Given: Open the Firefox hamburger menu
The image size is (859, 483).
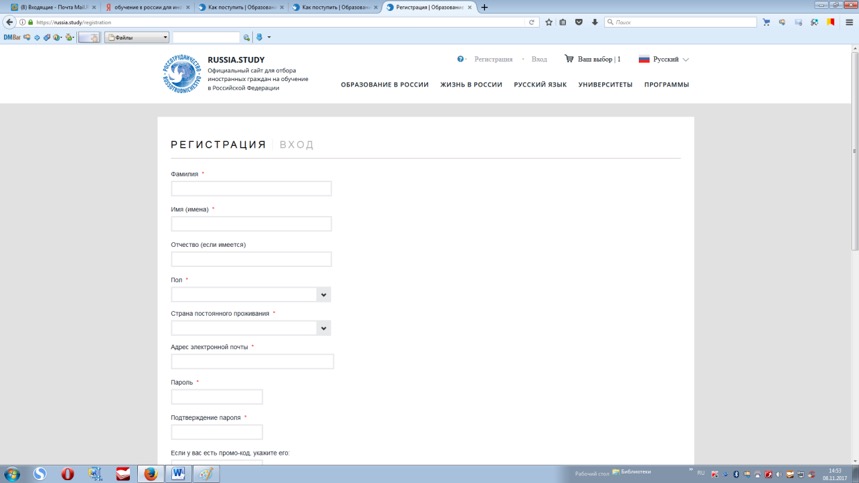Looking at the screenshot, I should (849, 22).
